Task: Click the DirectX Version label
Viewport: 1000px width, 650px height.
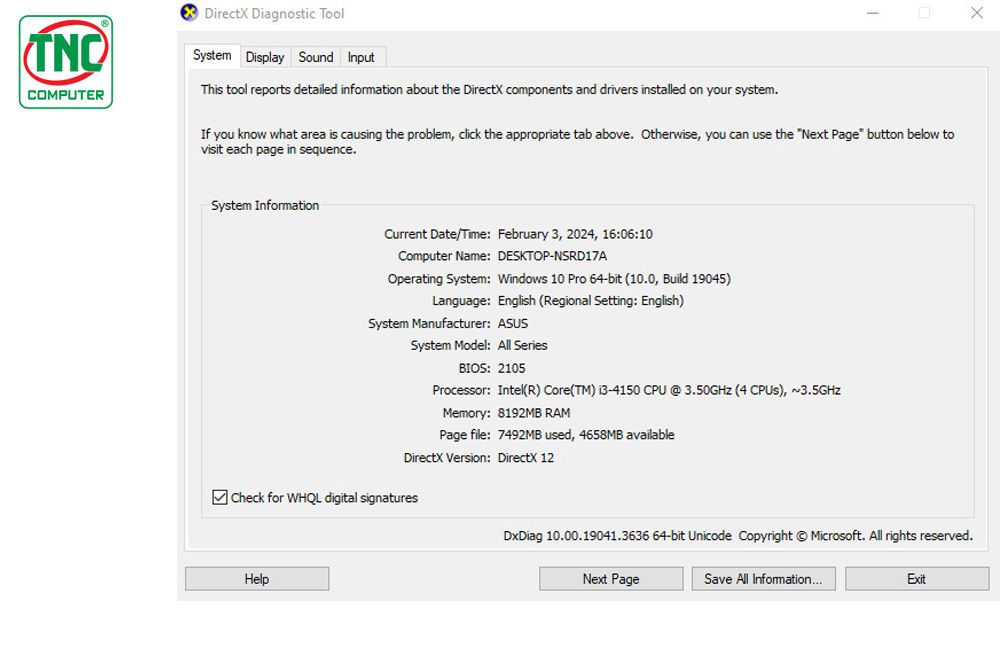Action: pos(447,457)
